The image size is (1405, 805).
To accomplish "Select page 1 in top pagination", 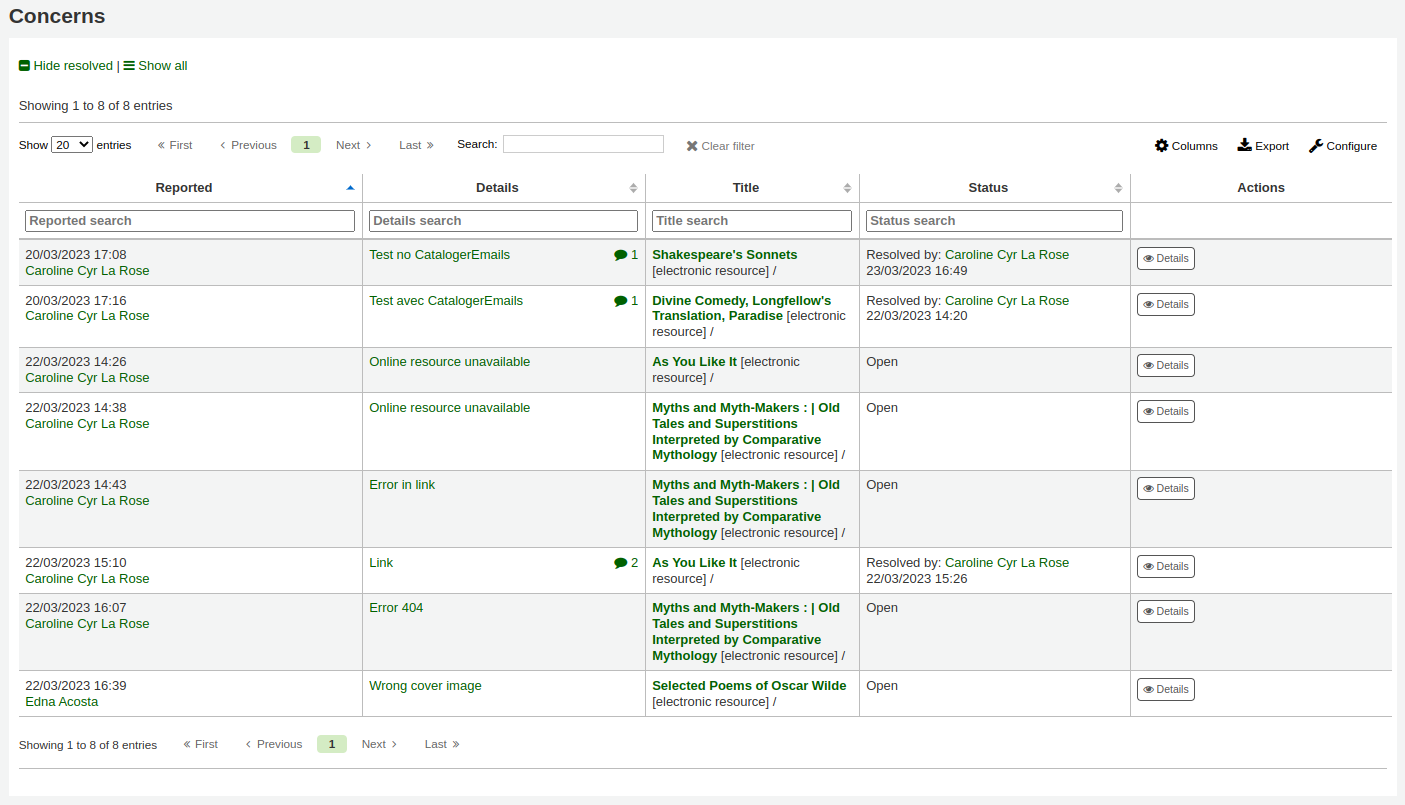I will tap(306, 145).
